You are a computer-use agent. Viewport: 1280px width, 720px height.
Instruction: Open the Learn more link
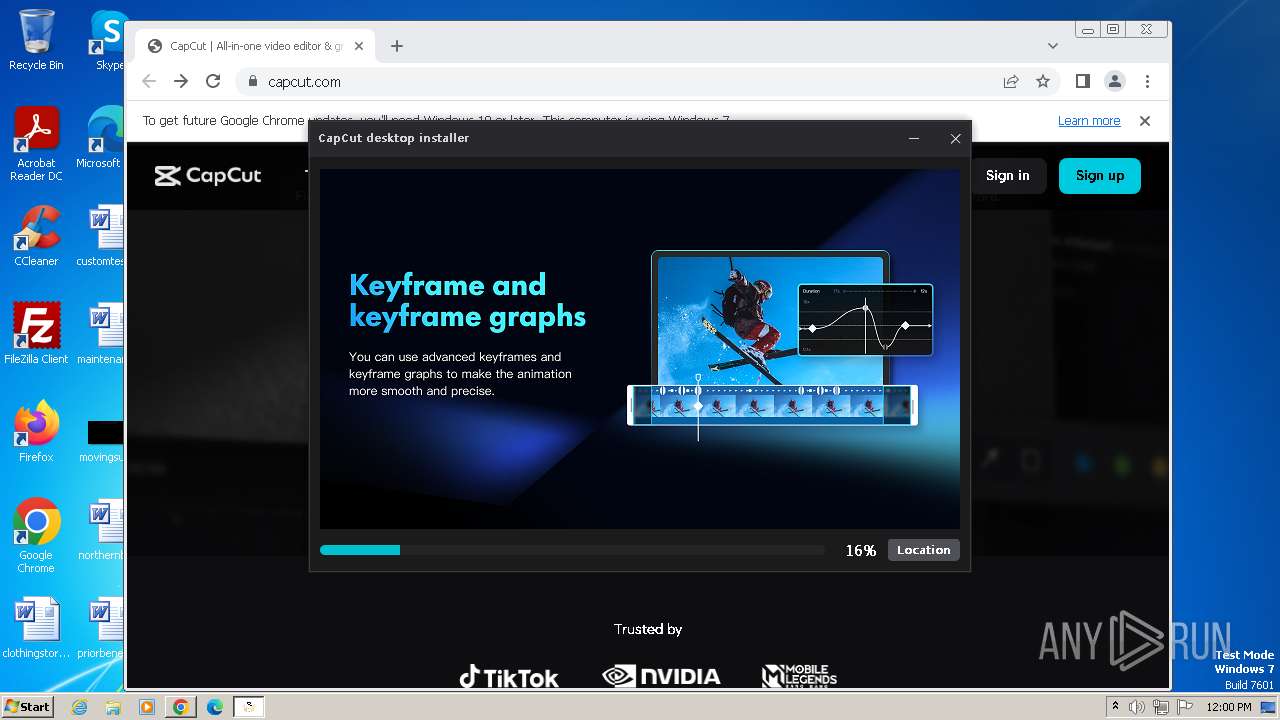point(1089,121)
